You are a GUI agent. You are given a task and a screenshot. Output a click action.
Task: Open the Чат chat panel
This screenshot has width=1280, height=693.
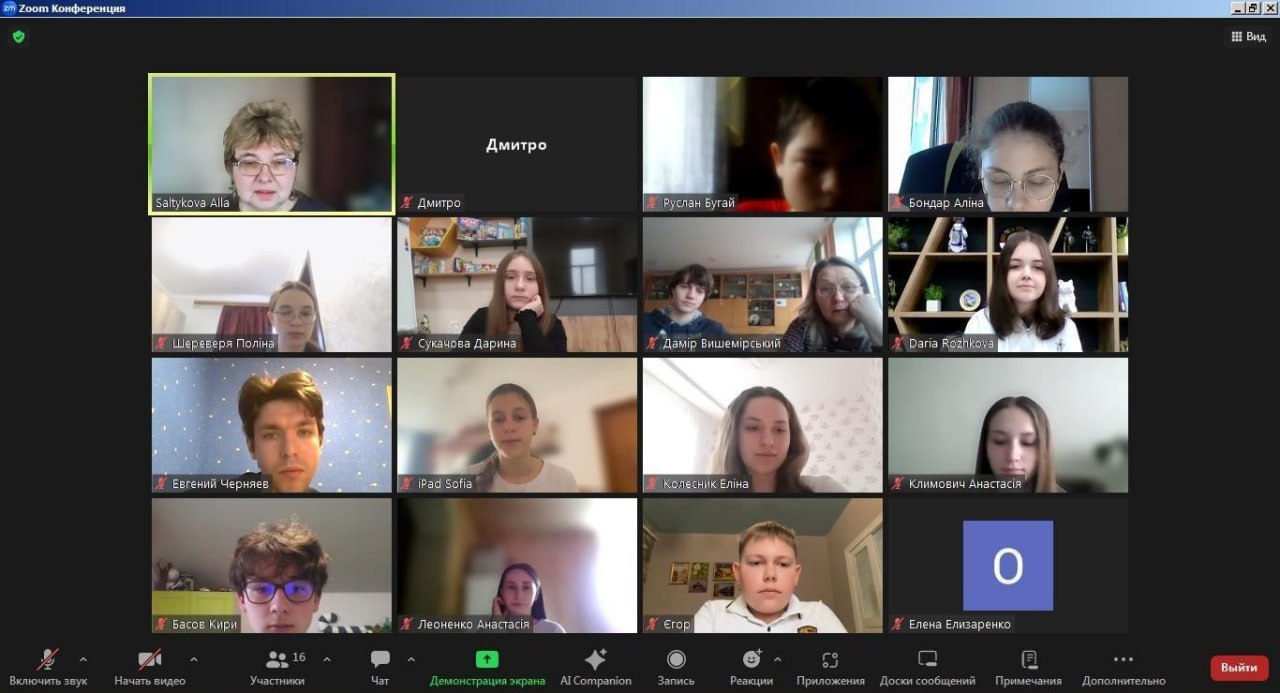click(x=380, y=667)
